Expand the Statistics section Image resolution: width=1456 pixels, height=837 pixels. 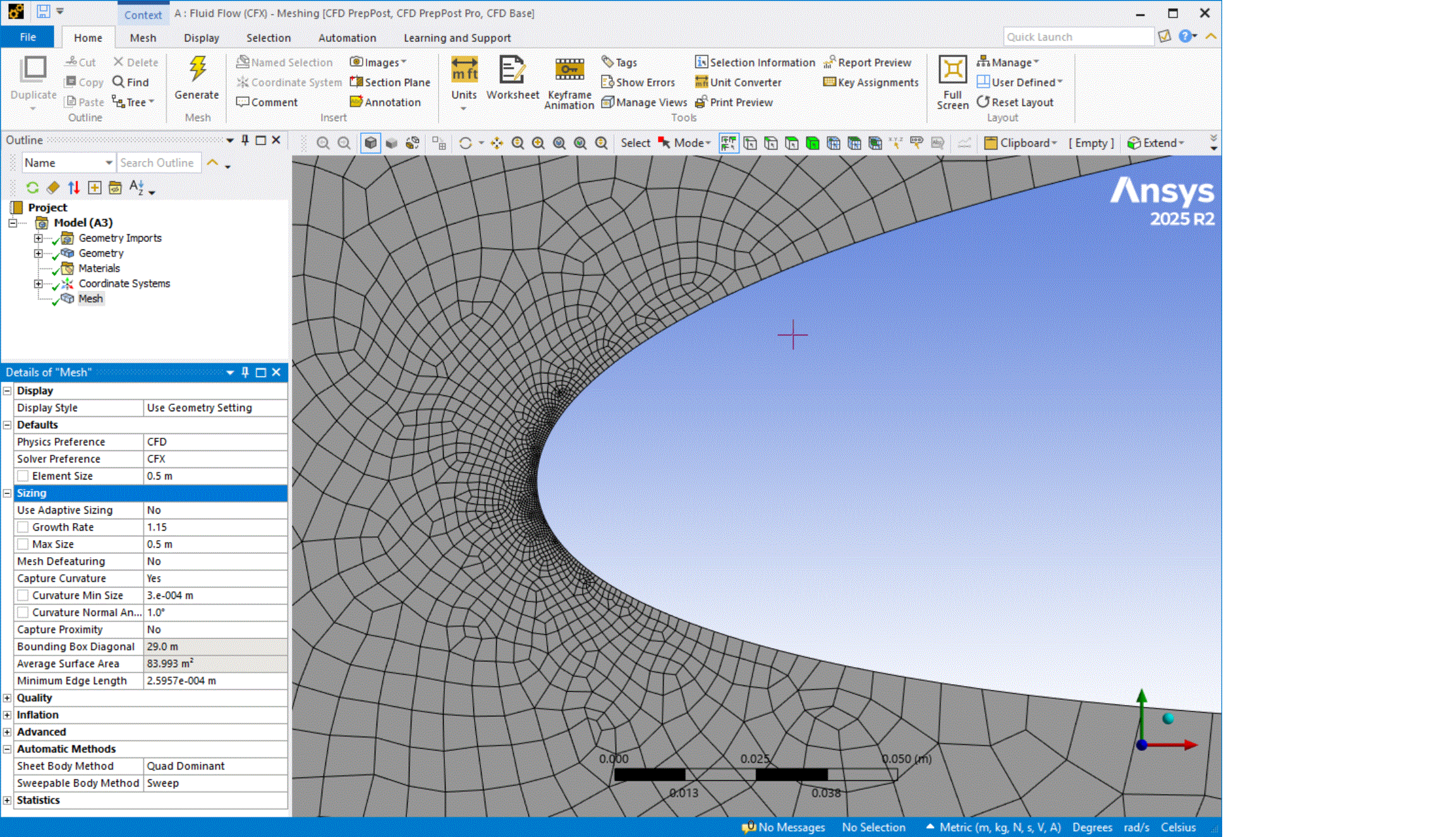7,800
